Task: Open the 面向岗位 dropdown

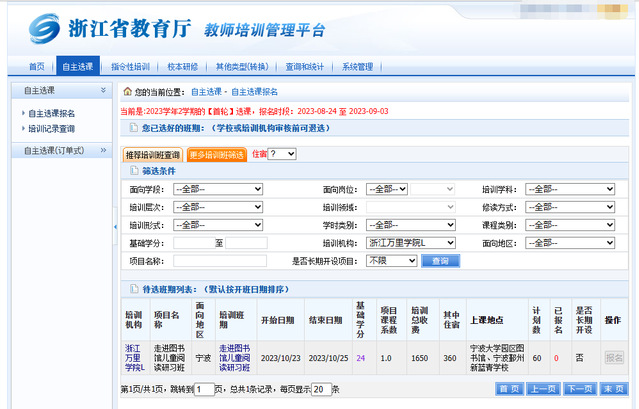Action: (387, 189)
